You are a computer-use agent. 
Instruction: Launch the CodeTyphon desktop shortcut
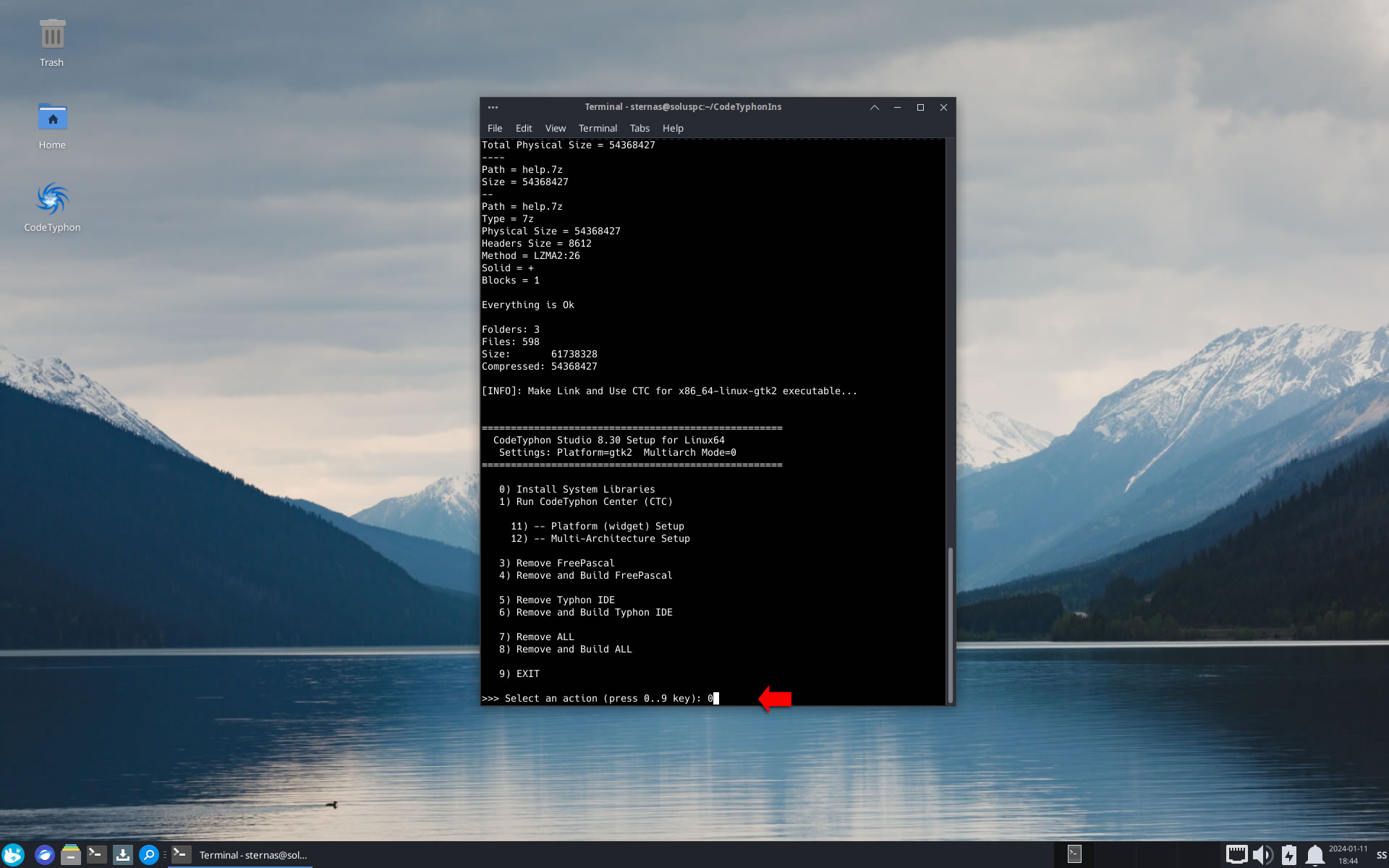pyautogui.click(x=52, y=208)
